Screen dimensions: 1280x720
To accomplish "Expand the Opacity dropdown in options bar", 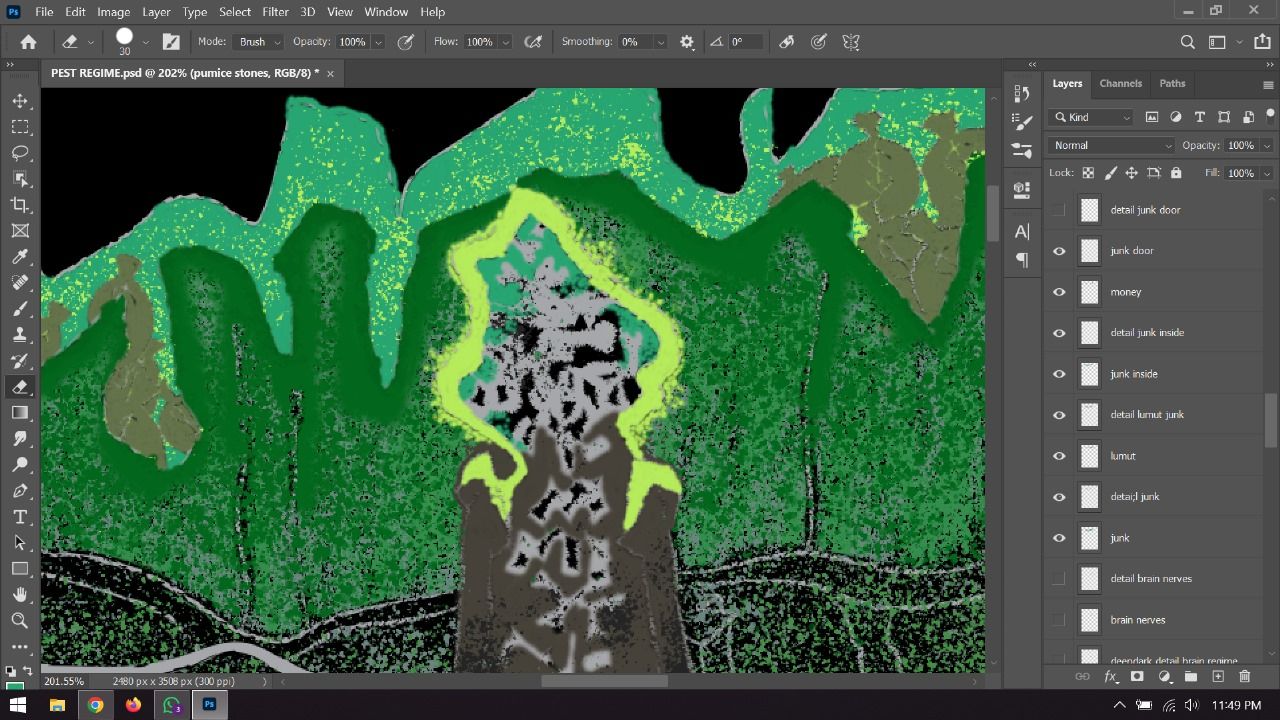I will pos(378,42).
